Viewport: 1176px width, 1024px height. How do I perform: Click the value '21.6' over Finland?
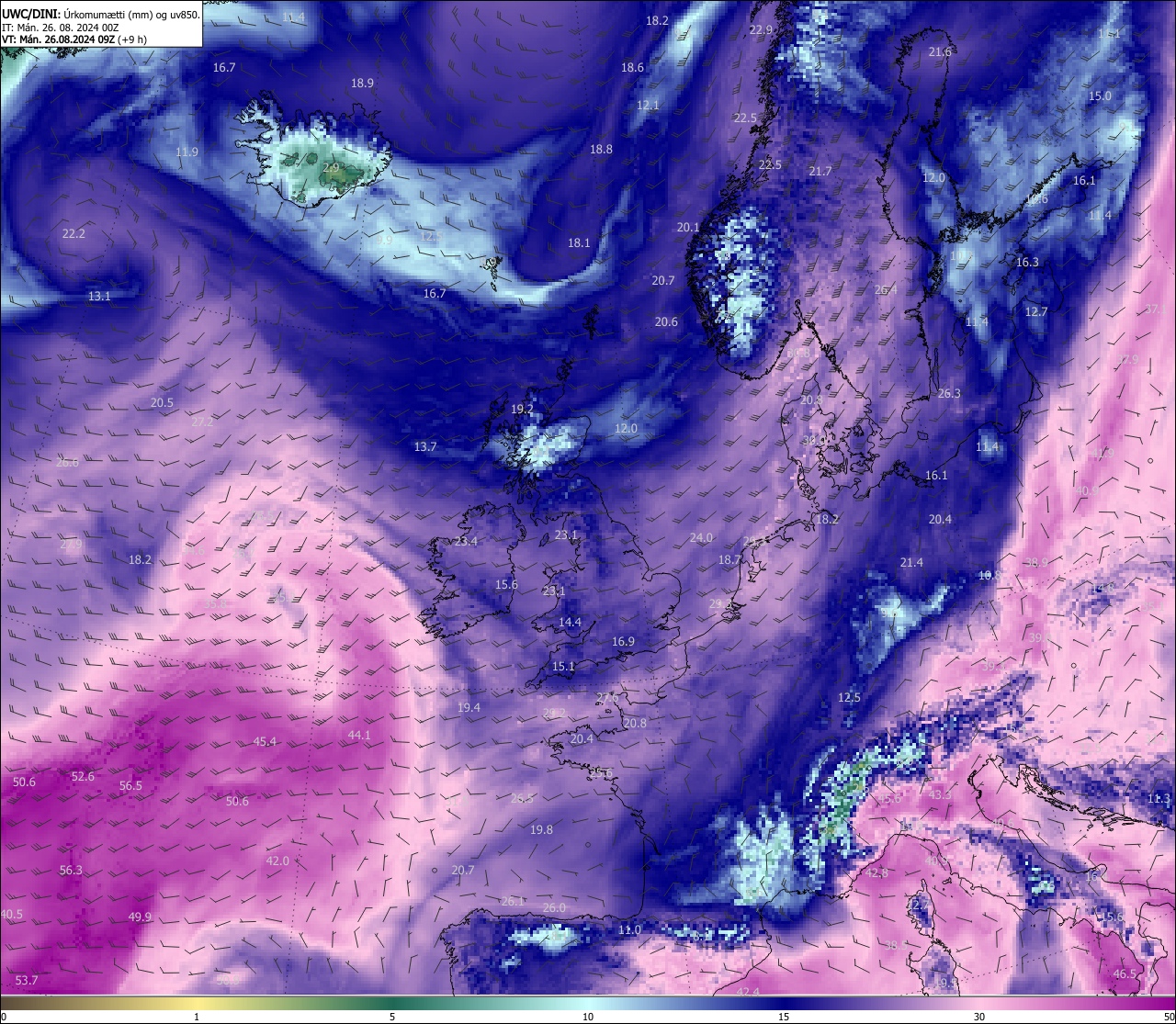tap(940, 51)
